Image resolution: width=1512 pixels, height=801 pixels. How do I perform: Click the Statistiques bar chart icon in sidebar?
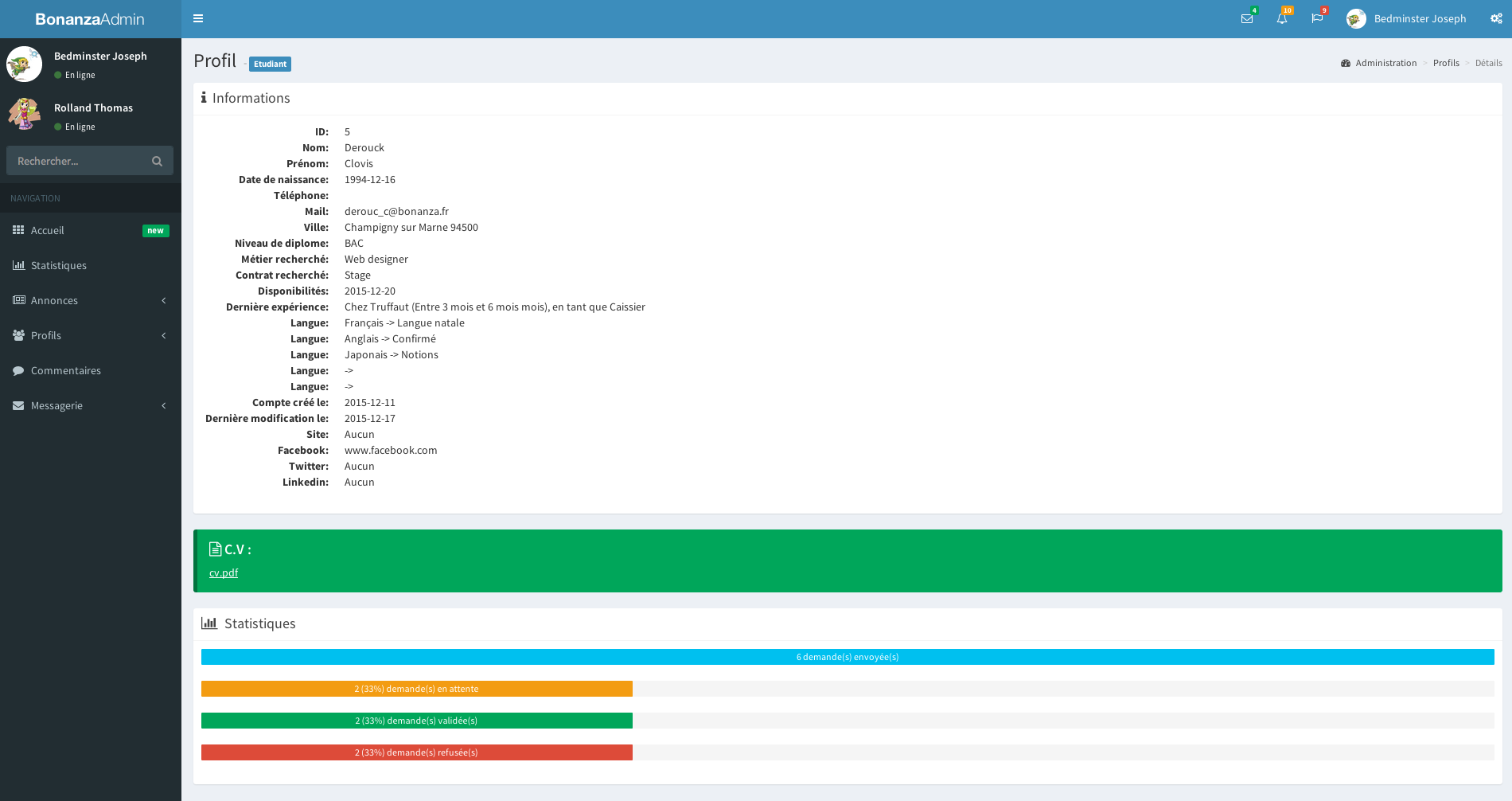pos(18,265)
